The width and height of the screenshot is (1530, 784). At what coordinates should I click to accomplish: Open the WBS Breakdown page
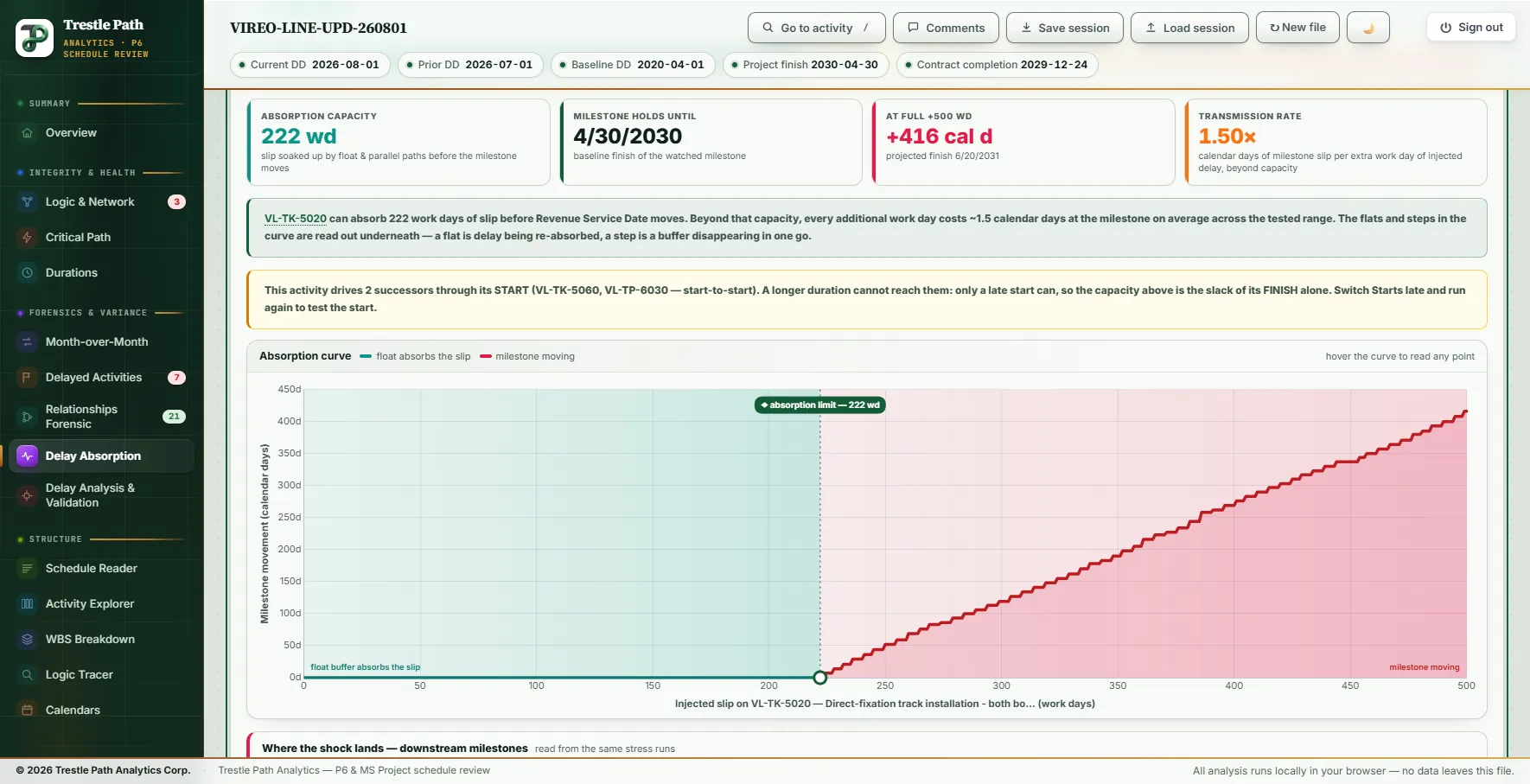(x=102, y=640)
